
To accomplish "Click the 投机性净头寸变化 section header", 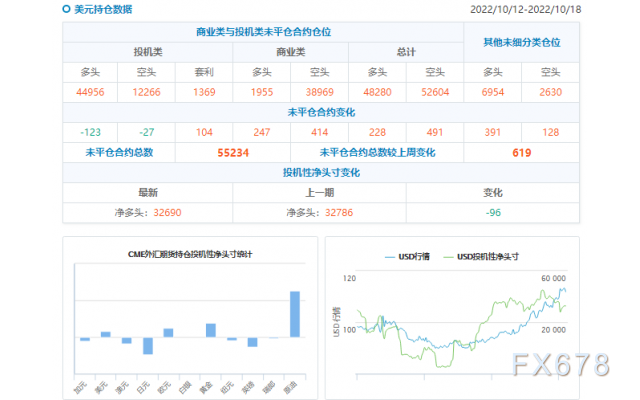I will coord(321,173).
